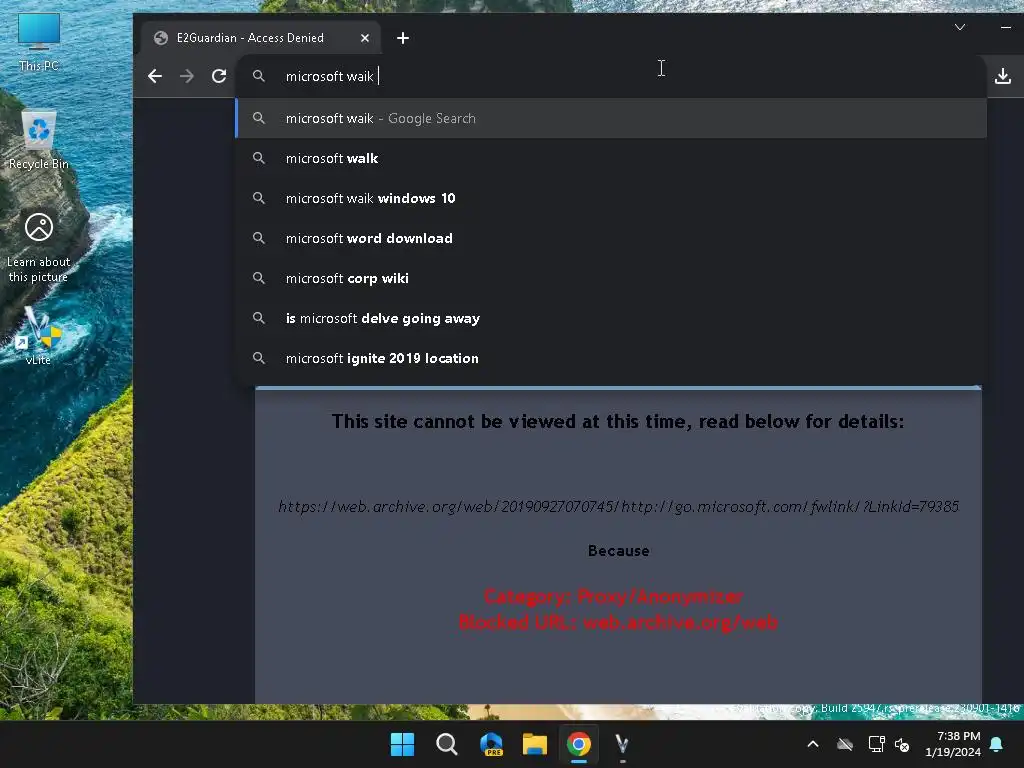The image size is (1024, 768).
Task: Click the blocked web.archive.org URL text
Action: pyautogui.click(x=618, y=506)
